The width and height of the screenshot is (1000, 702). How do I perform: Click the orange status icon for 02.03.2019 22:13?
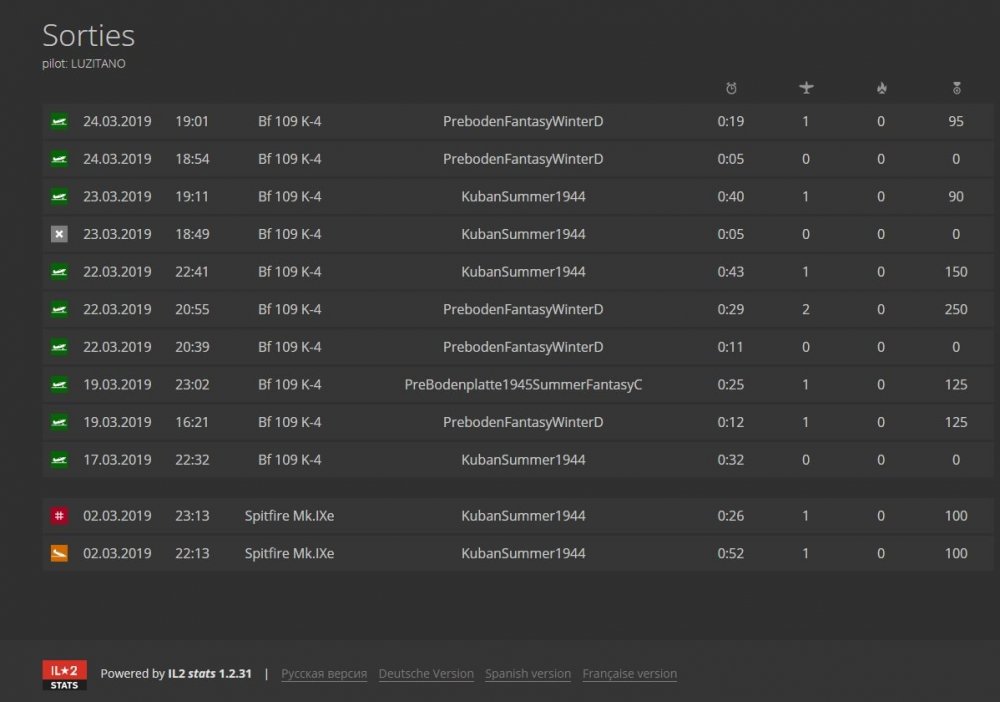point(59,553)
